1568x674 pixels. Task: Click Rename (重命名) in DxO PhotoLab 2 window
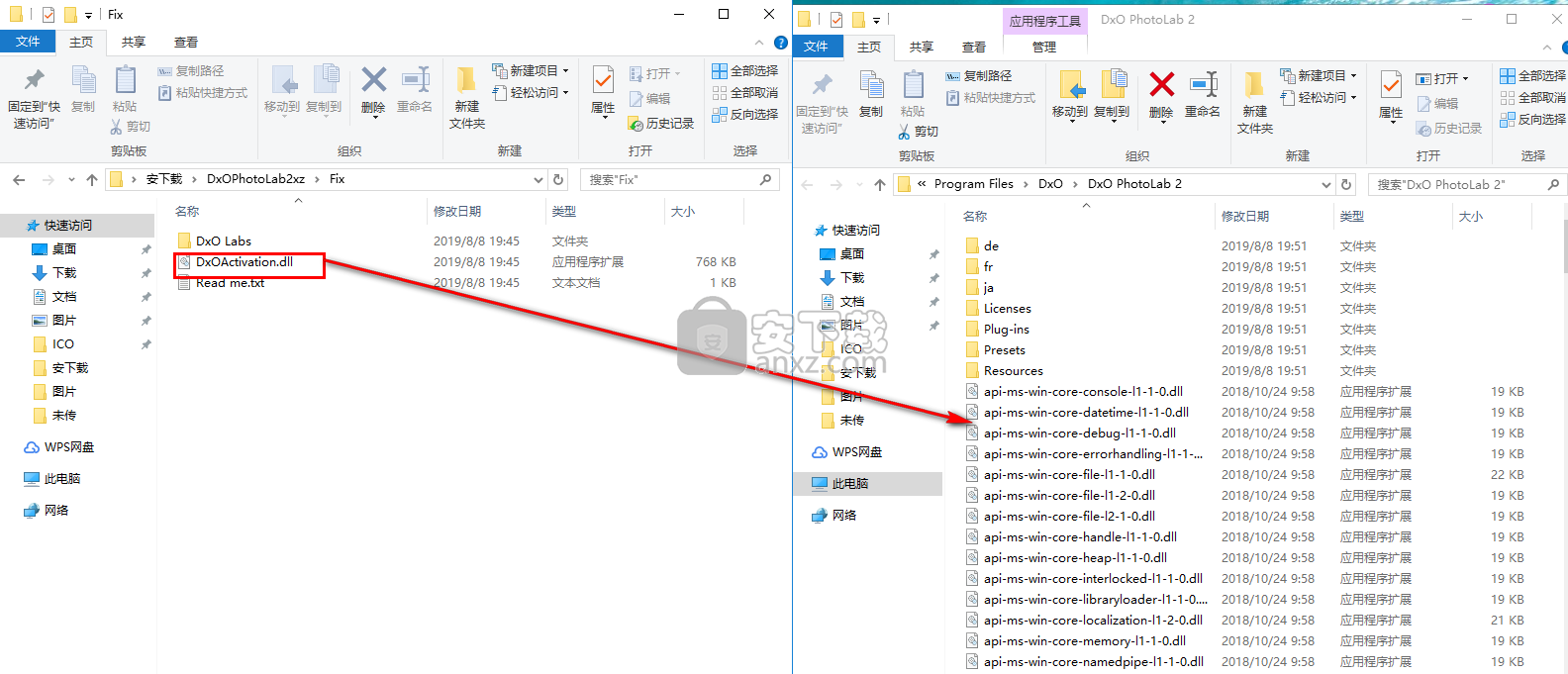1203,94
